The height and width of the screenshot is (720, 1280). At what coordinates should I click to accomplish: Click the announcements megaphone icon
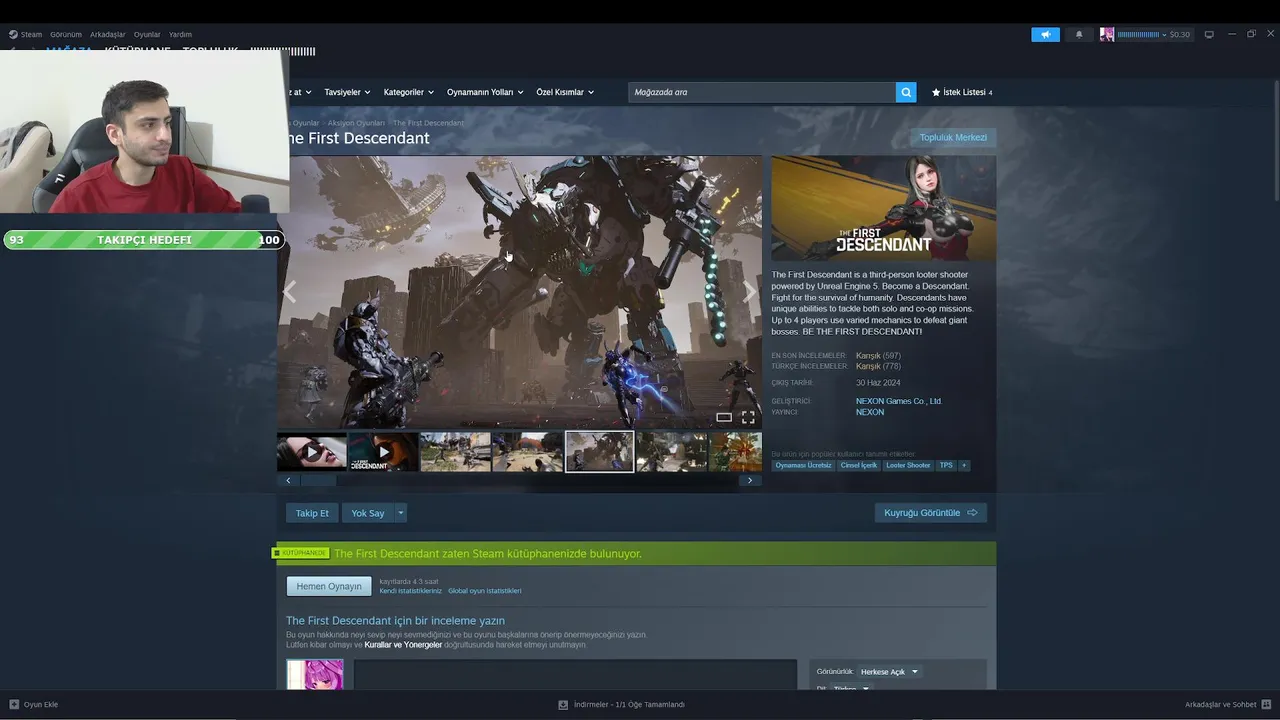(1045, 34)
